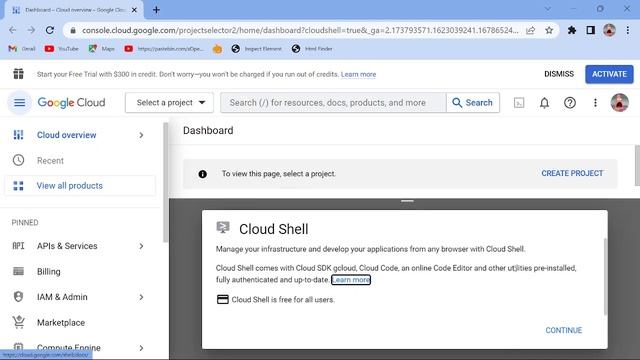The width and height of the screenshot is (640, 360).
Task: Open the Chrome extensions puzzle icon
Action: point(572,30)
